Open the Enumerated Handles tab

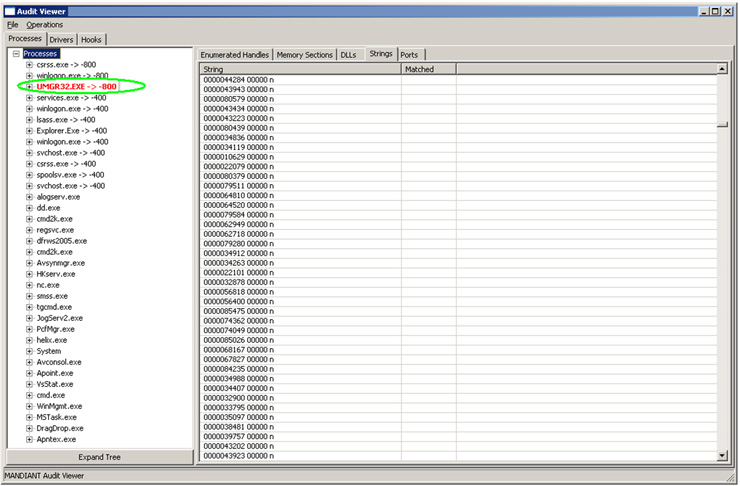[x=235, y=55]
